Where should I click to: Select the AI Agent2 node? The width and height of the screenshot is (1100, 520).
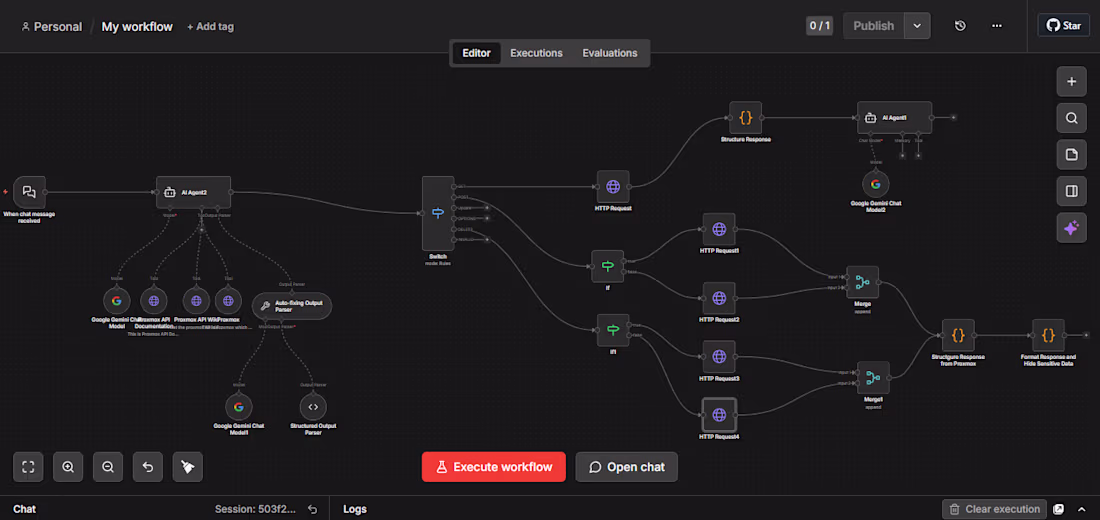[193, 192]
